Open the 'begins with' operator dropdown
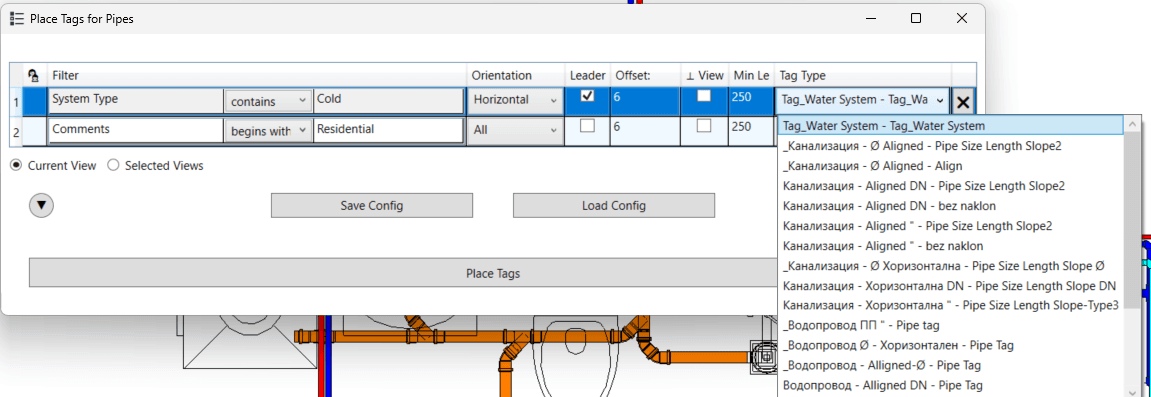The width and height of the screenshot is (1151, 397). click(268, 130)
